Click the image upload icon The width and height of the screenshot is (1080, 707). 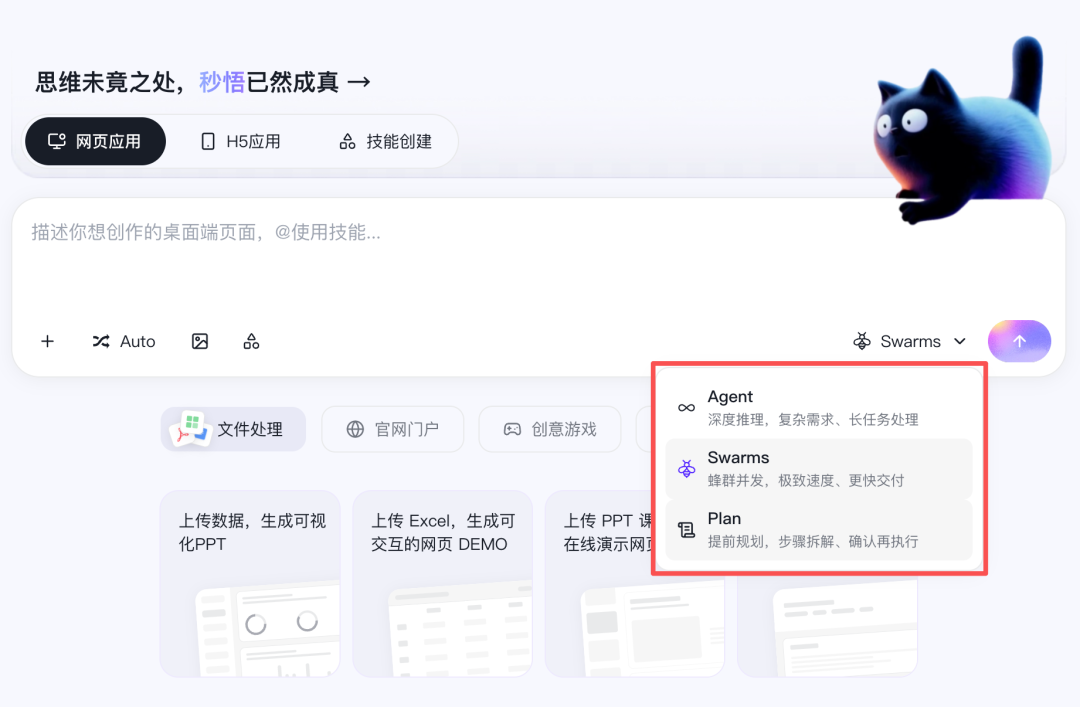tap(200, 341)
